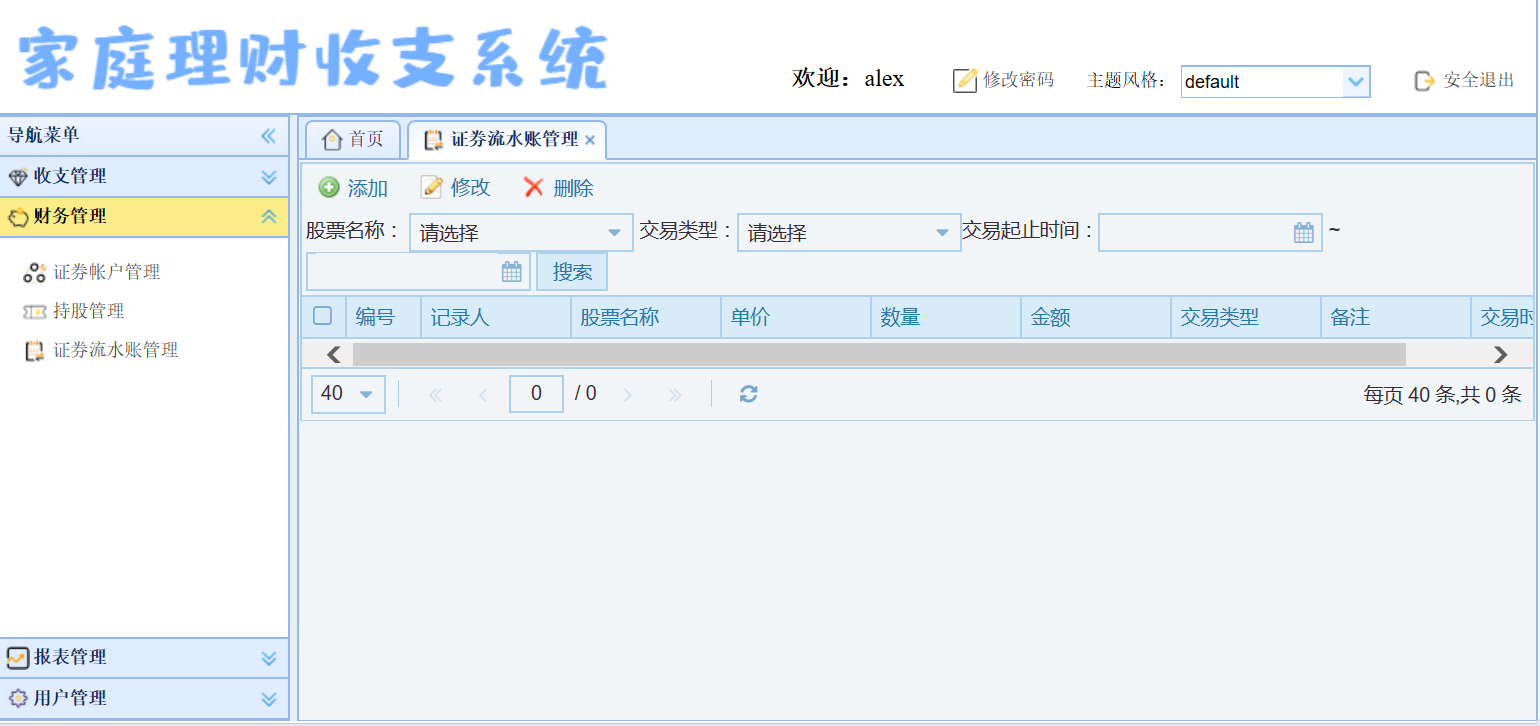The width and height of the screenshot is (1540, 726).
Task: Click the 持股管理 ticket icon
Action: coord(35,312)
